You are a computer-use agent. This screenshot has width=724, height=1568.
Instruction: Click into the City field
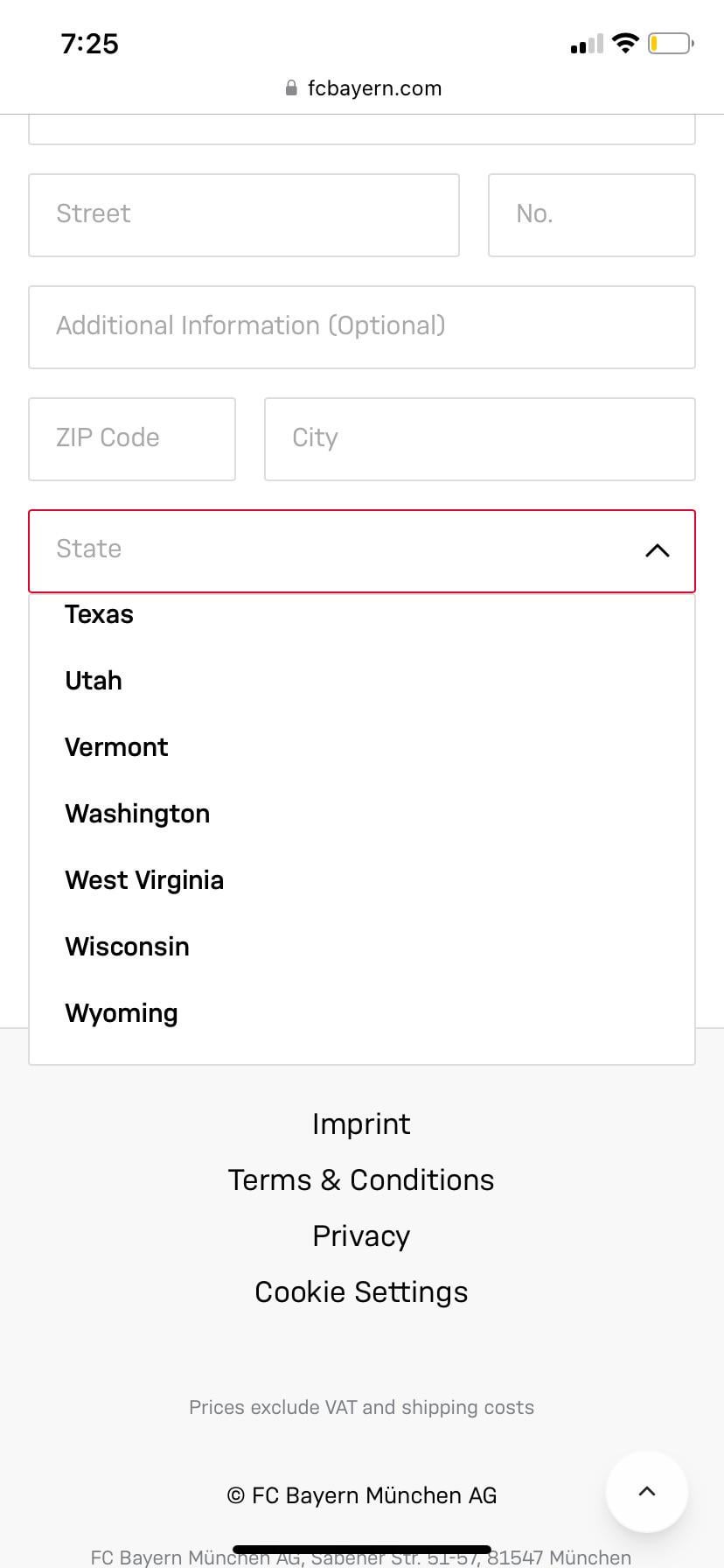click(x=479, y=439)
